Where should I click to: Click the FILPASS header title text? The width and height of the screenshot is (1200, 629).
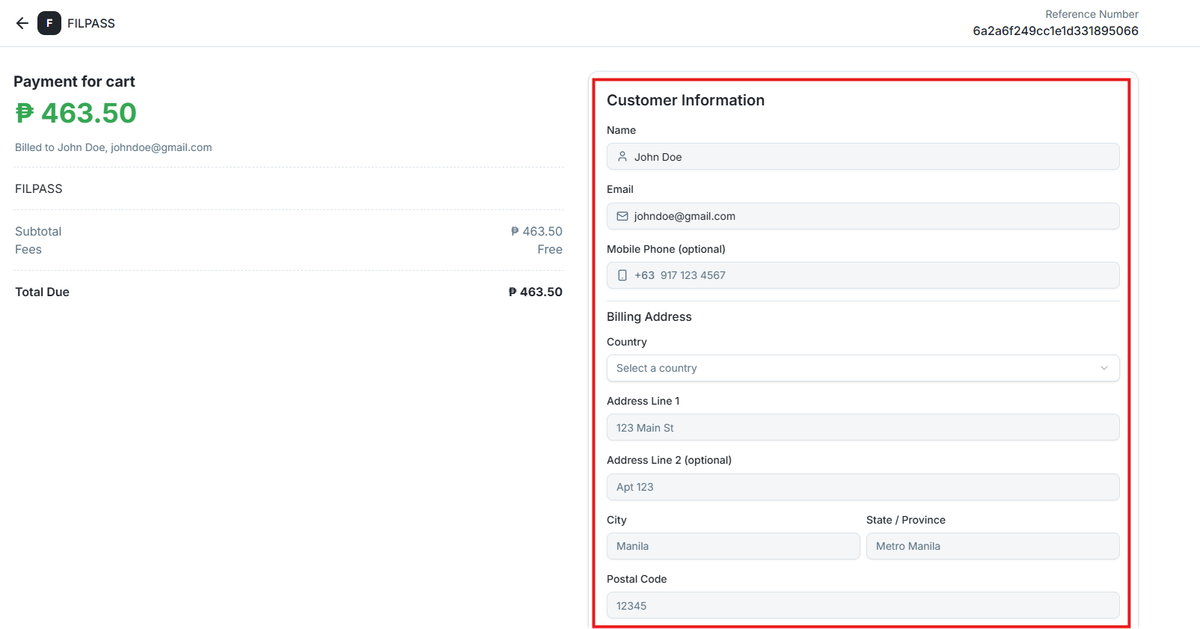point(91,23)
